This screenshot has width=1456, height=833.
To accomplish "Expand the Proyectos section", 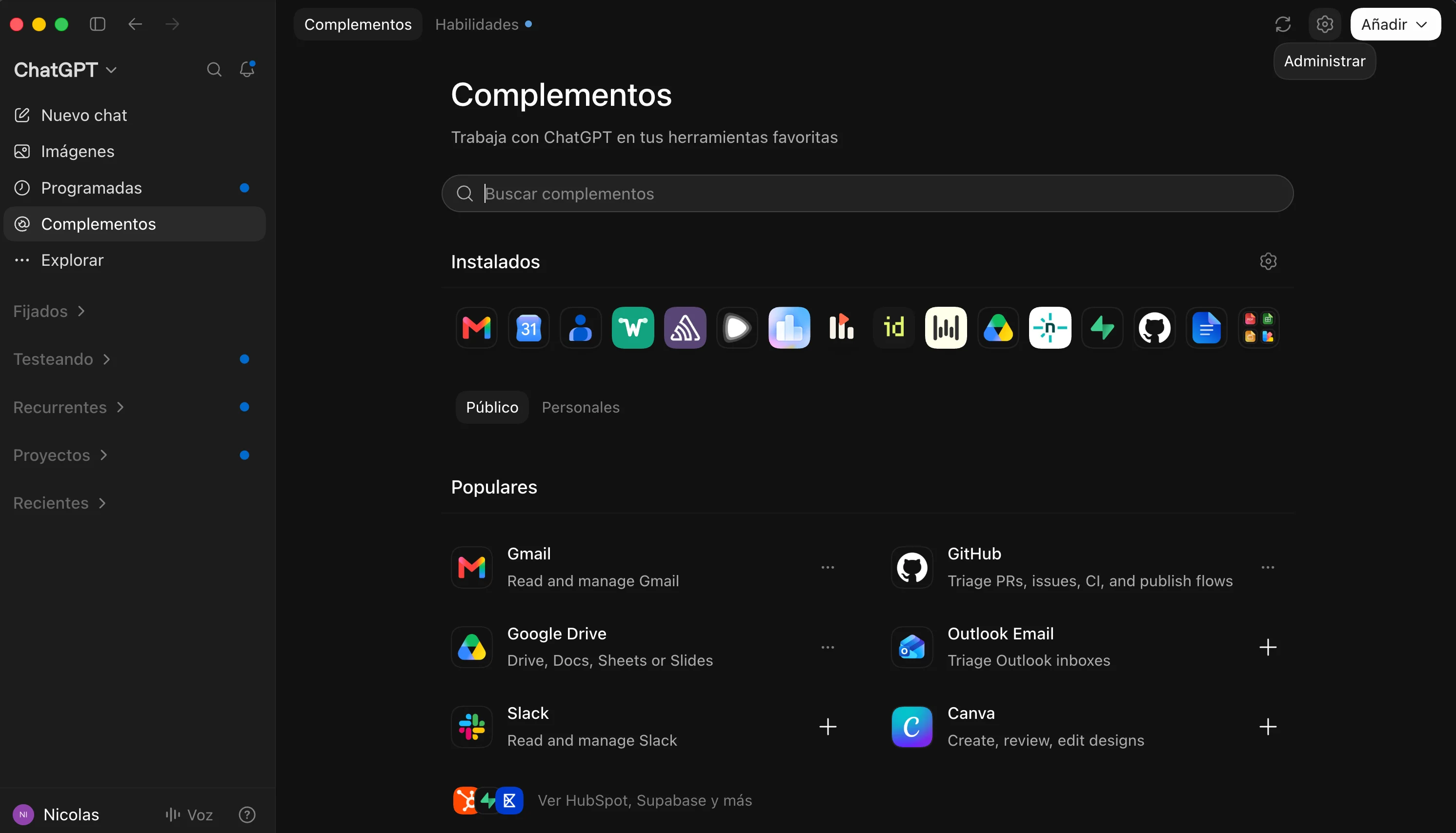I will pyautogui.click(x=61, y=456).
